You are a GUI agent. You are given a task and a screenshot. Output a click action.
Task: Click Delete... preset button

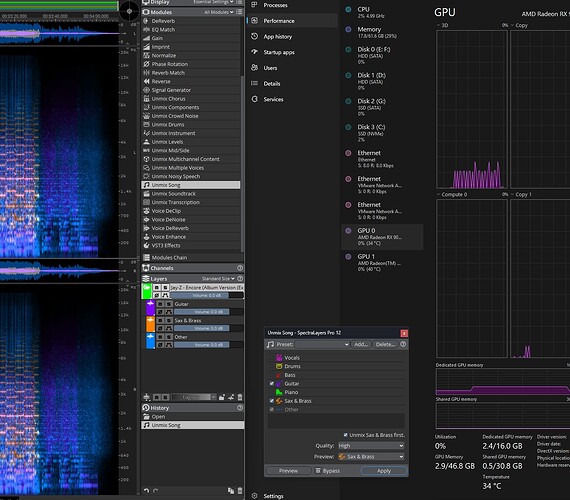pyautogui.click(x=385, y=344)
